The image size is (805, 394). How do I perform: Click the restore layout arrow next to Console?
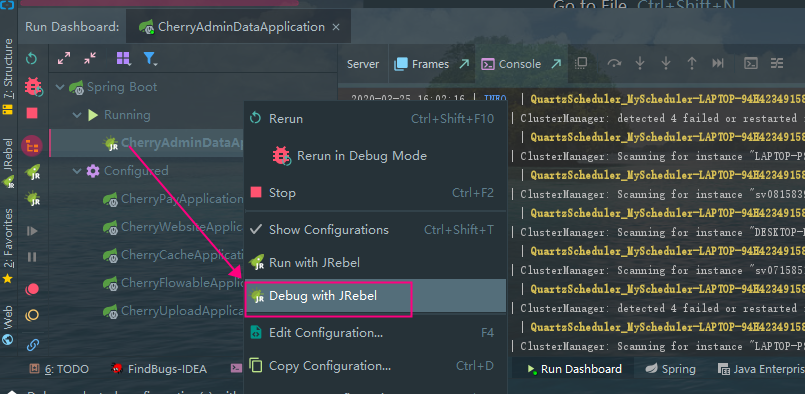(555, 64)
